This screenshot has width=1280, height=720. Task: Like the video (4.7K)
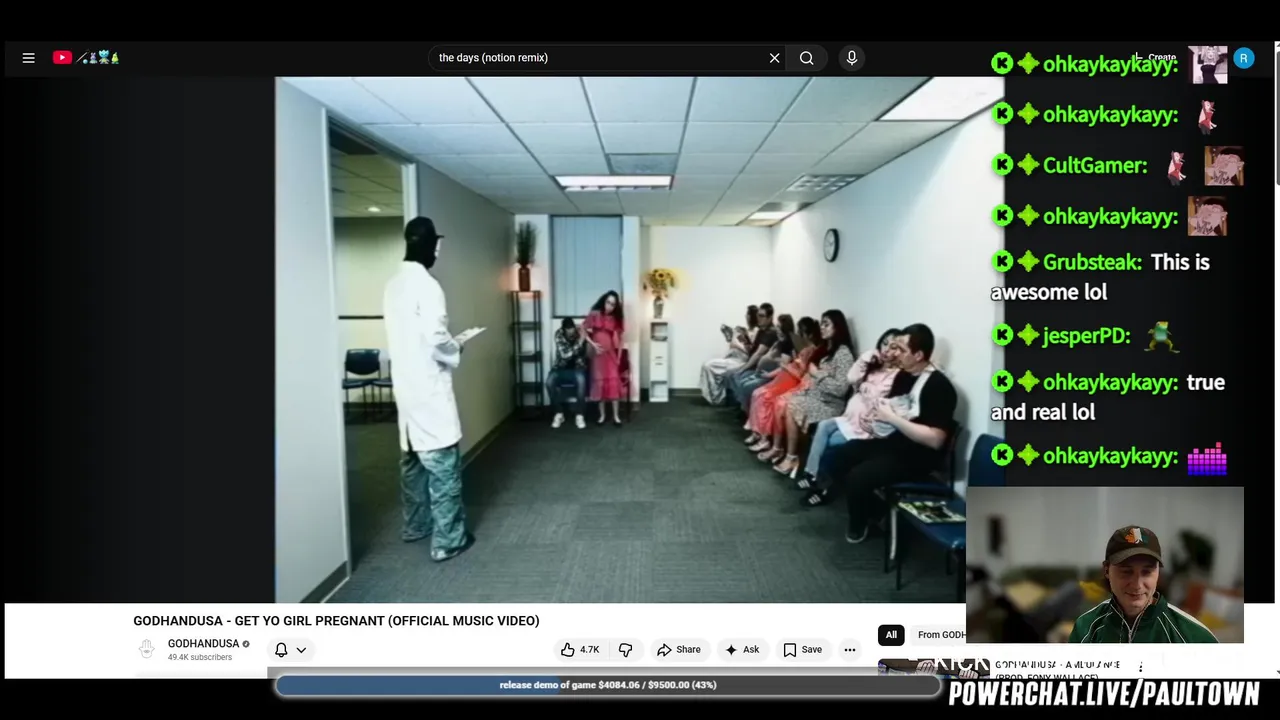(x=580, y=650)
